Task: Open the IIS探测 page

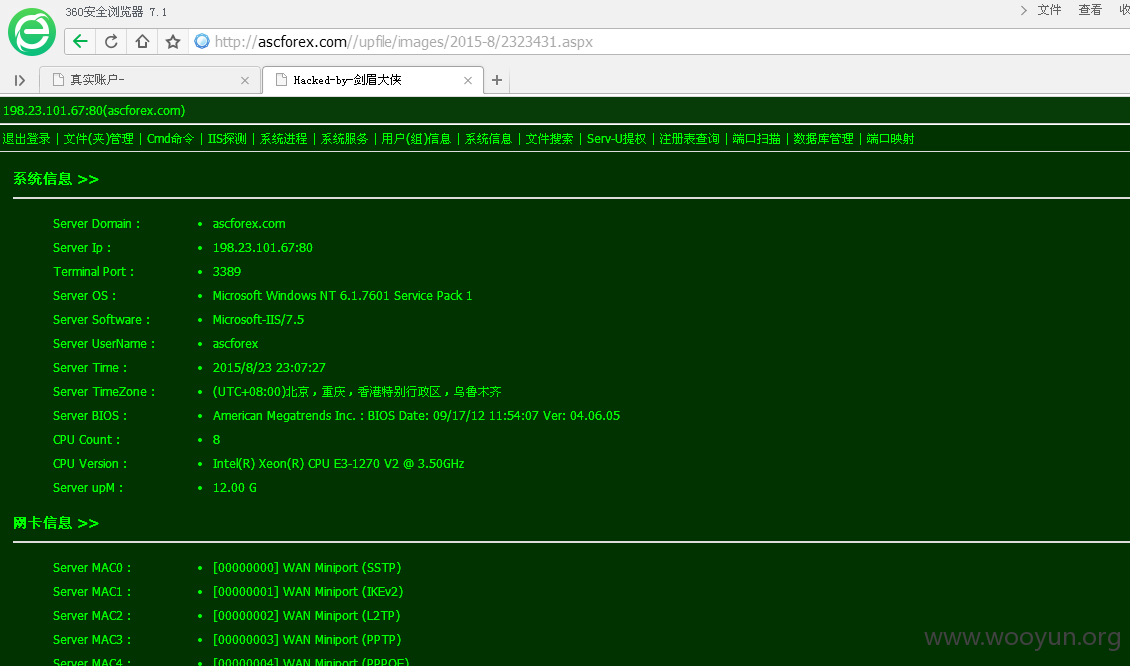Action: click(227, 138)
